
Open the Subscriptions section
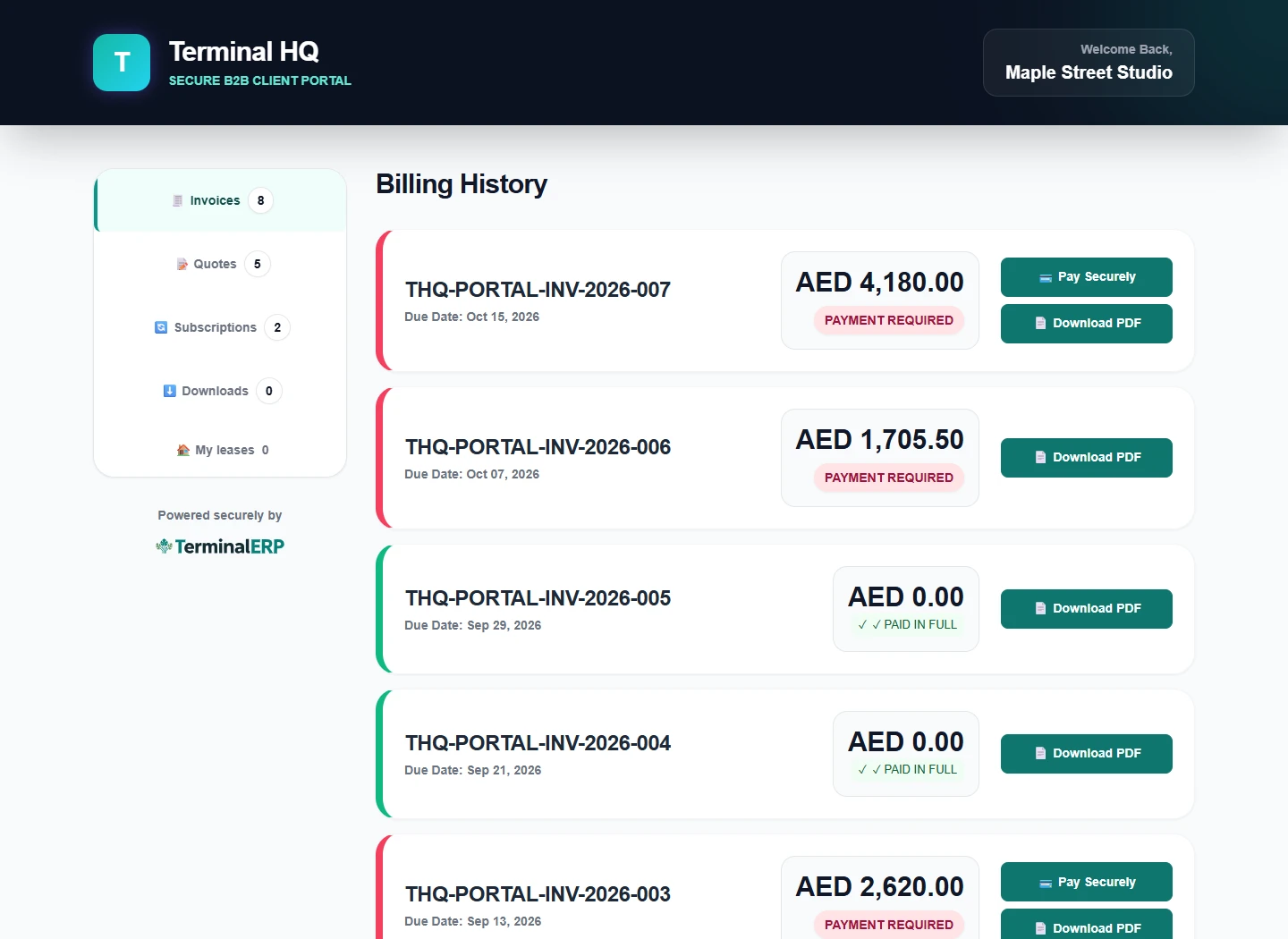click(220, 327)
